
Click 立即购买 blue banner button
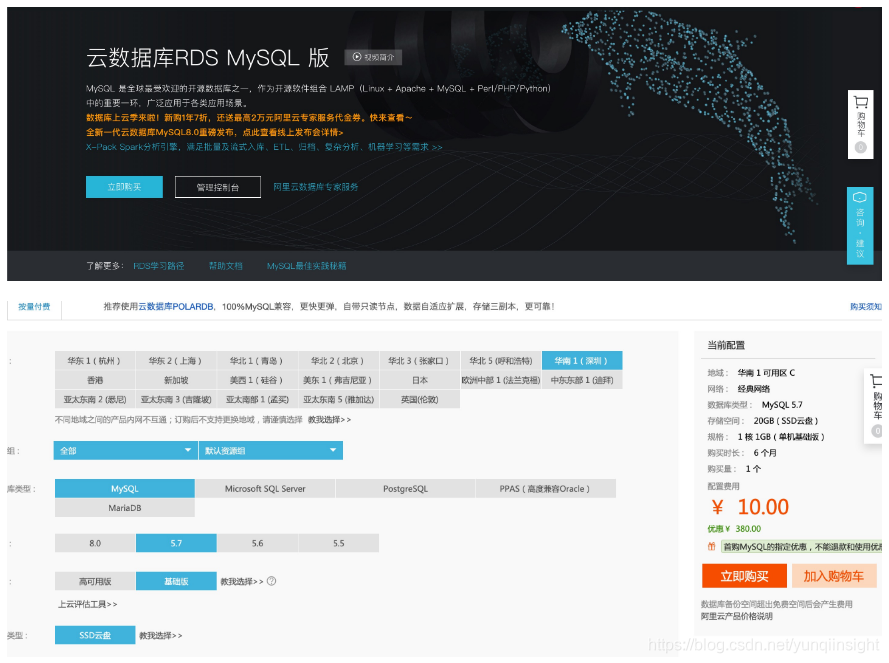124,187
